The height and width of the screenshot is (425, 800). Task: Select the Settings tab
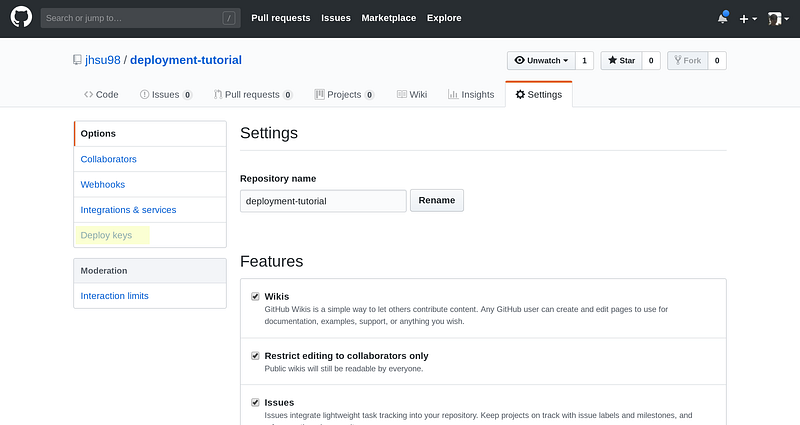pyautogui.click(x=539, y=94)
